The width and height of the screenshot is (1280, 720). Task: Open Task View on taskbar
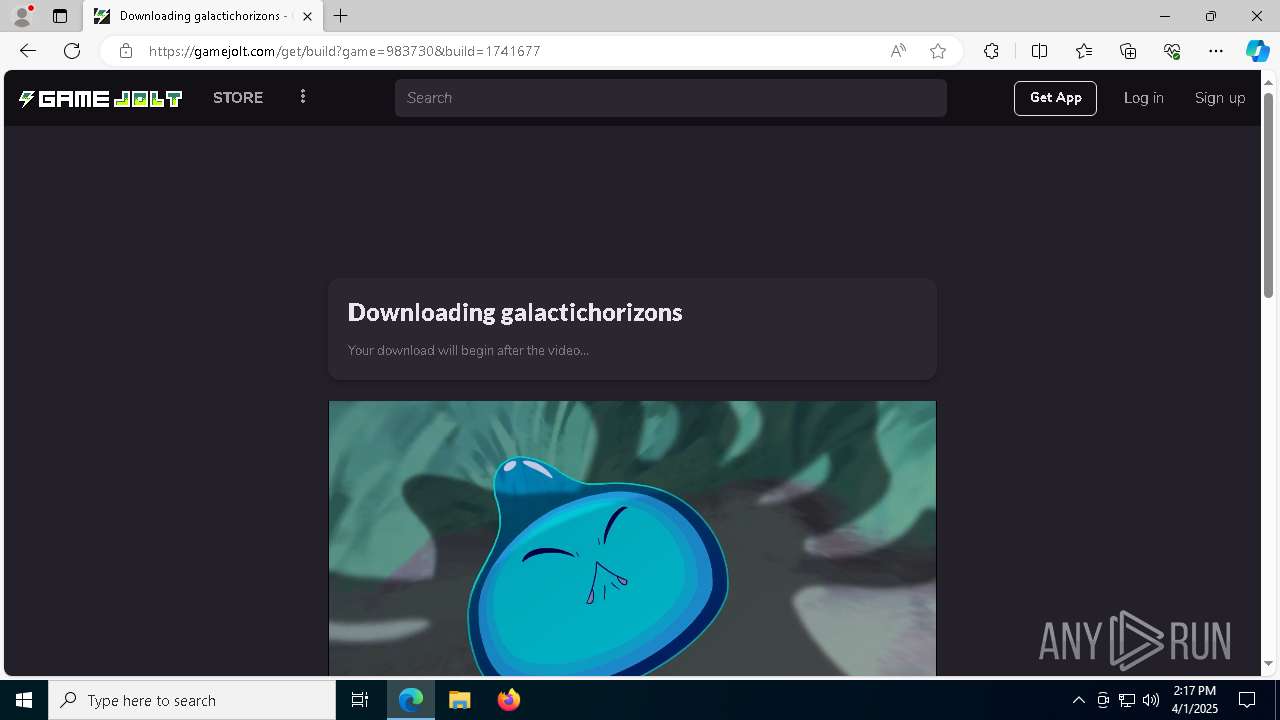point(360,700)
